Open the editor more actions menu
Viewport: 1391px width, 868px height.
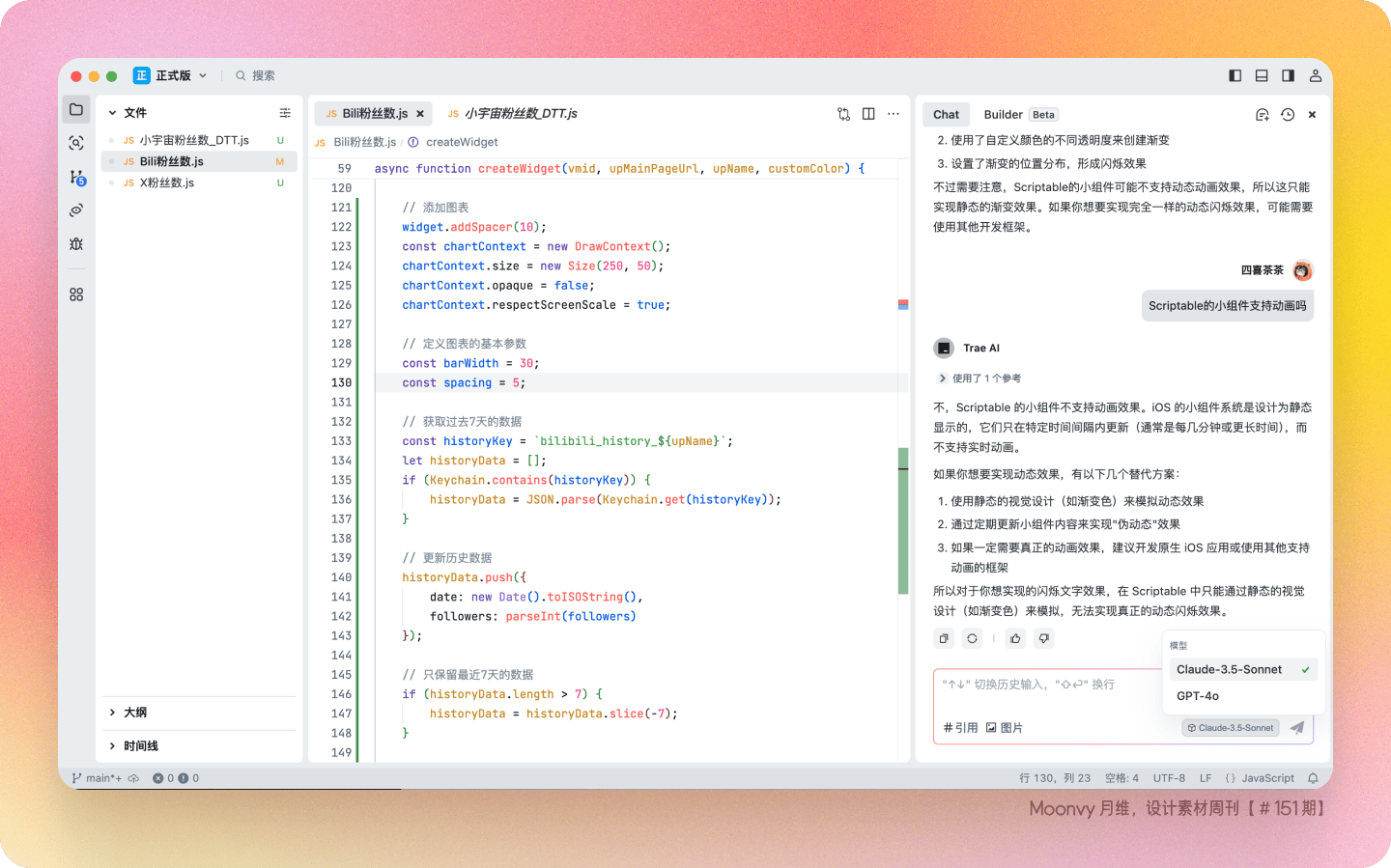coord(894,114)
